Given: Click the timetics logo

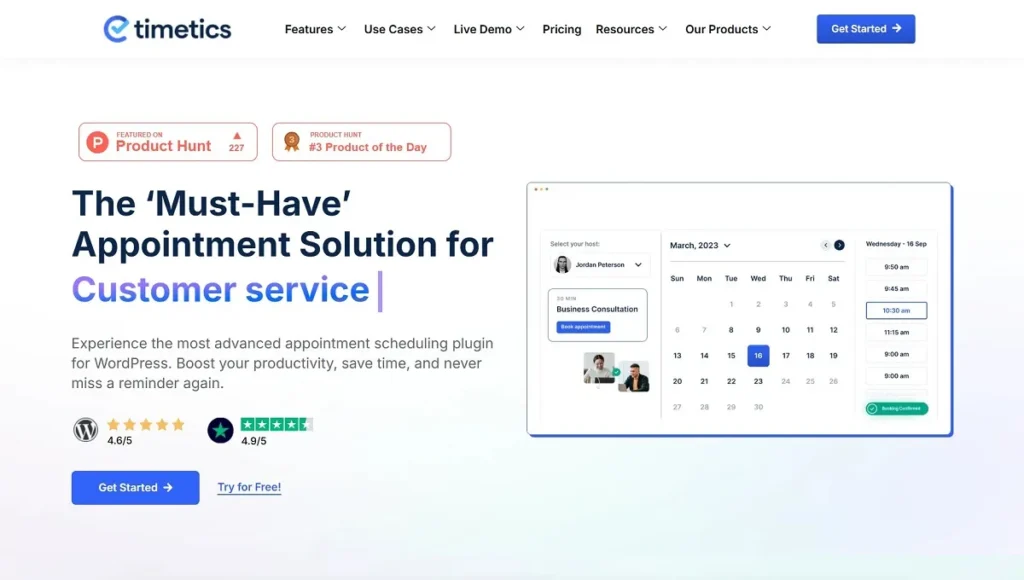Looking at the screenshot, I should pyautogui.click(x=167, y=29).
